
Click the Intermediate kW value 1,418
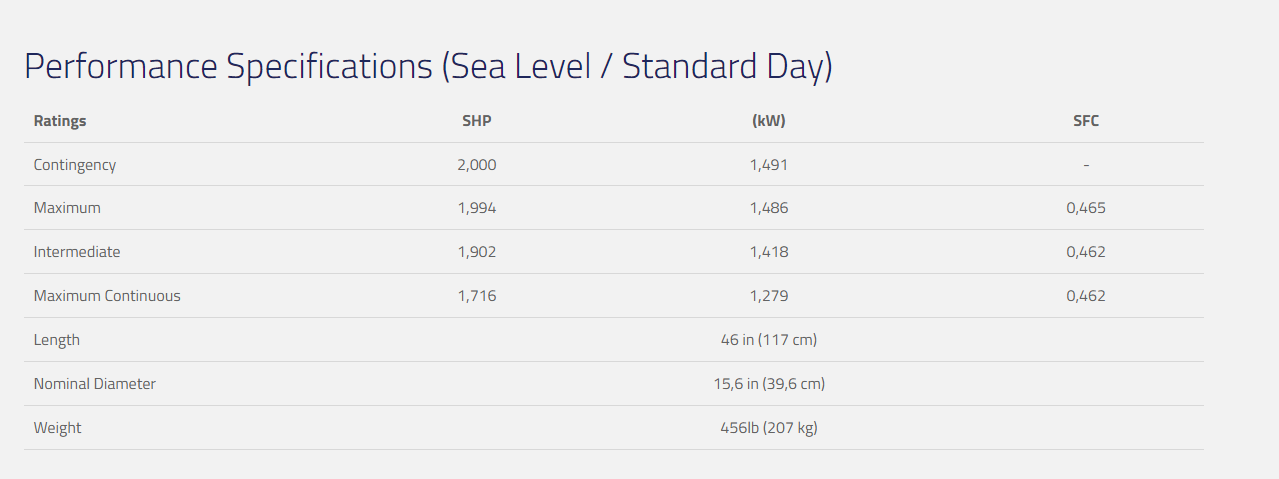click(x=769, y=252)
